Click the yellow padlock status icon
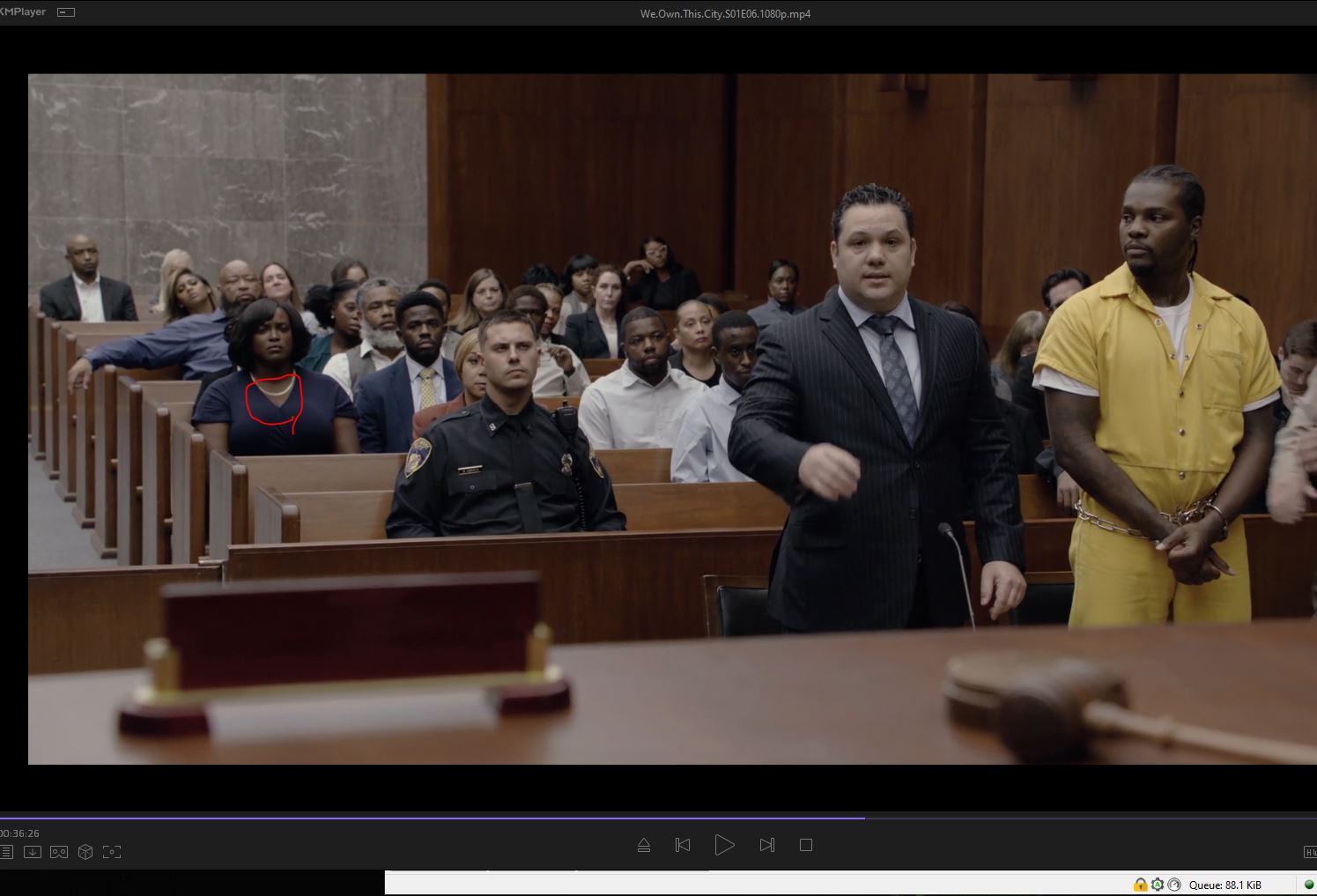1317x896 pixels. tap(1140, 885)
